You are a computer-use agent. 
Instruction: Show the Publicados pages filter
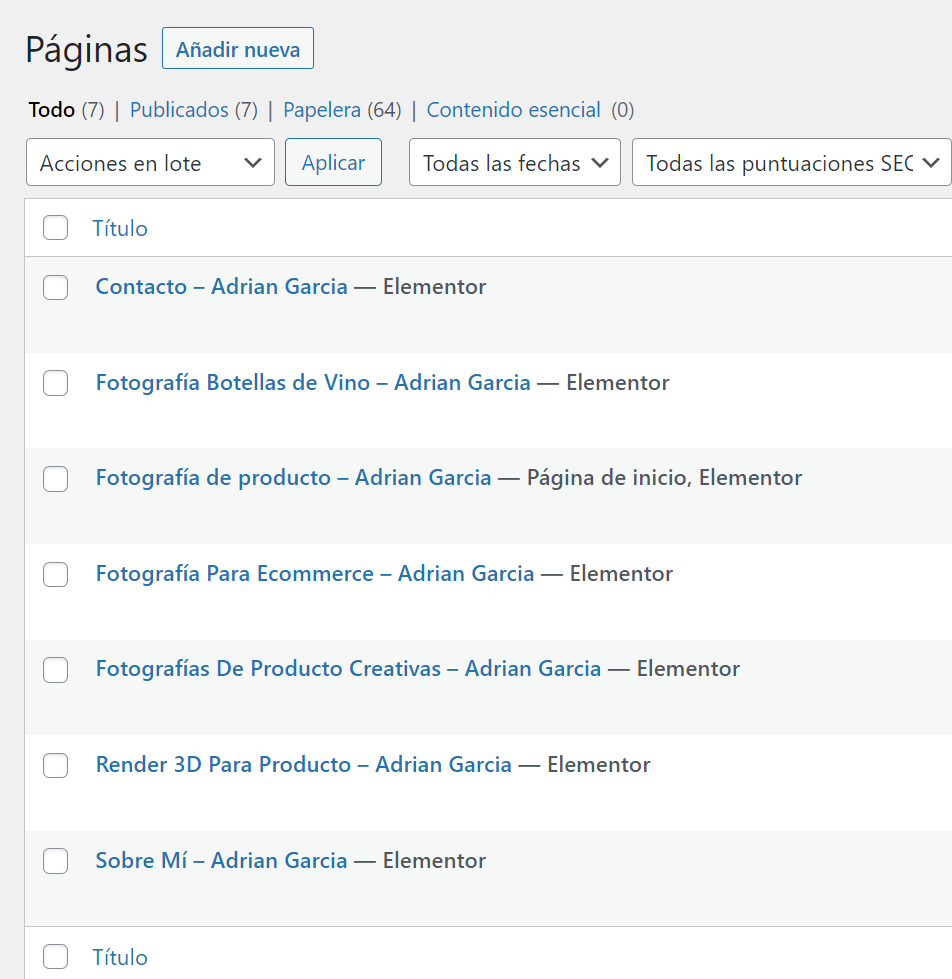coord(179,110)
